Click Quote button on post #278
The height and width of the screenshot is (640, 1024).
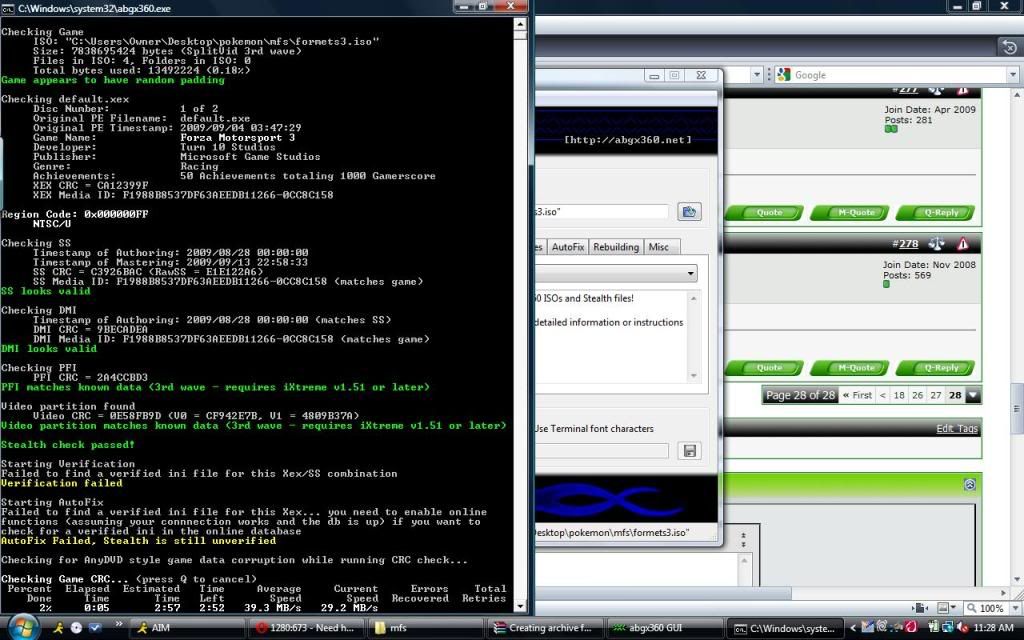763,368
